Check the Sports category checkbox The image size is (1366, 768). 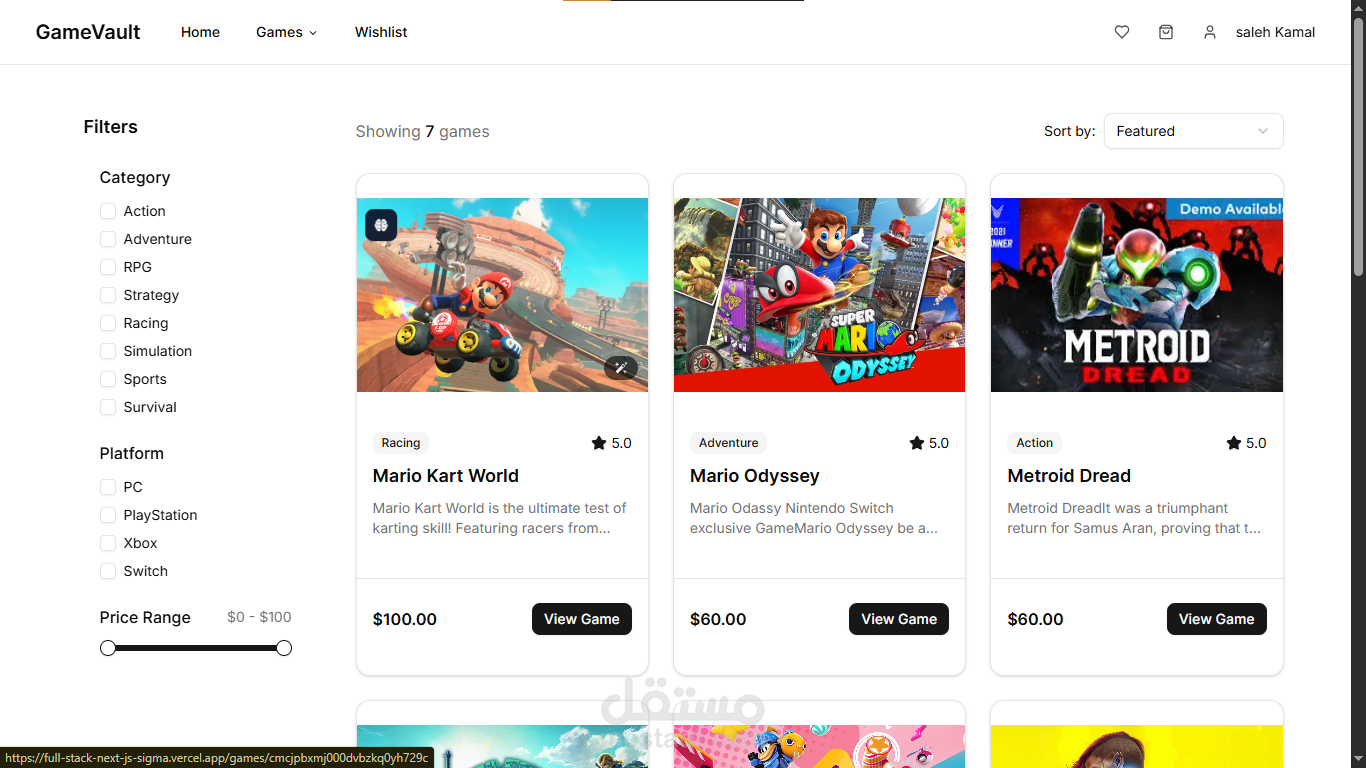coord(108,379)
